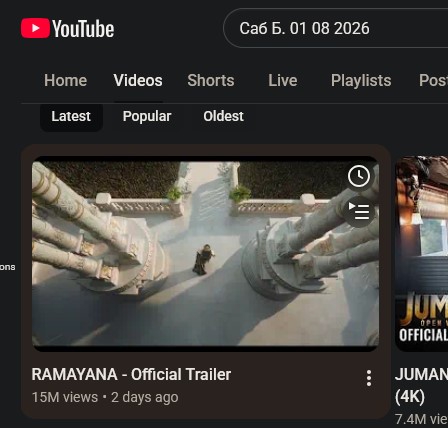Sort videos by Popular
Screen dimensions: 448x428
coord(147,116)
